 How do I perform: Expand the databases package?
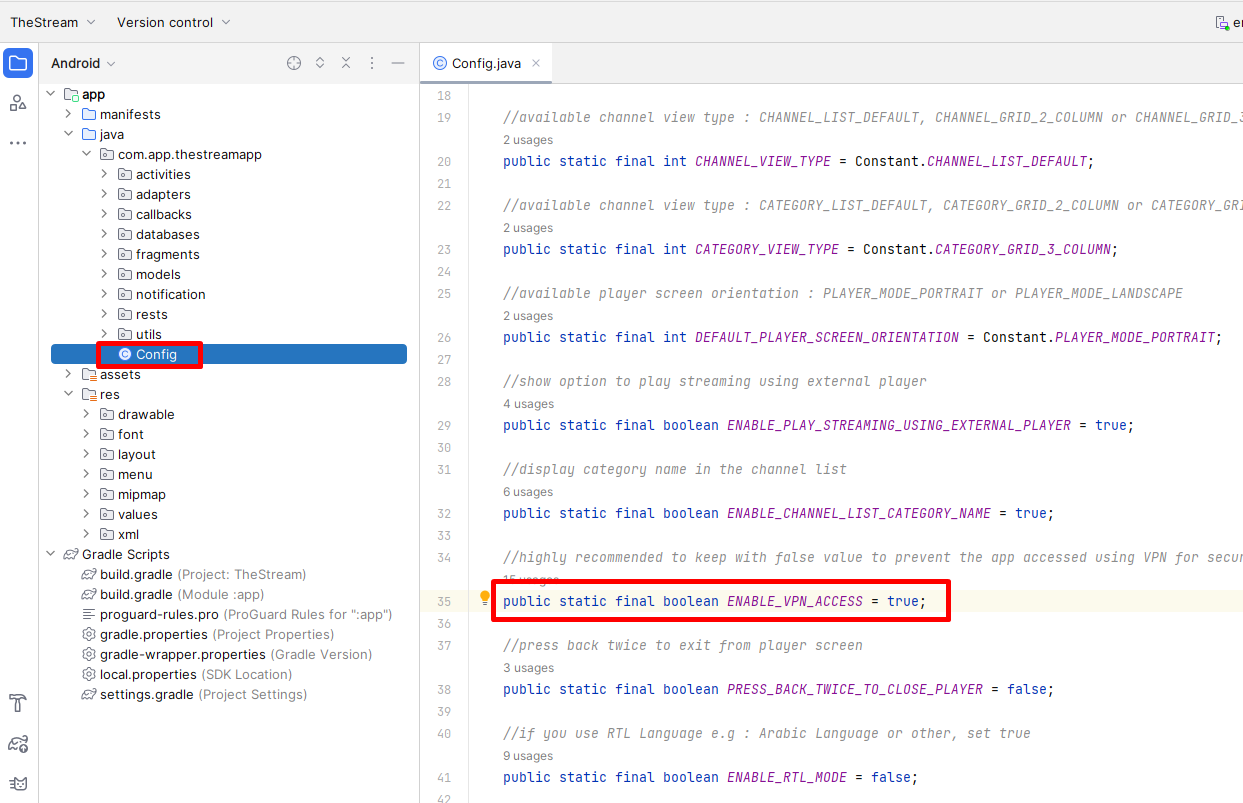point(104,234)
